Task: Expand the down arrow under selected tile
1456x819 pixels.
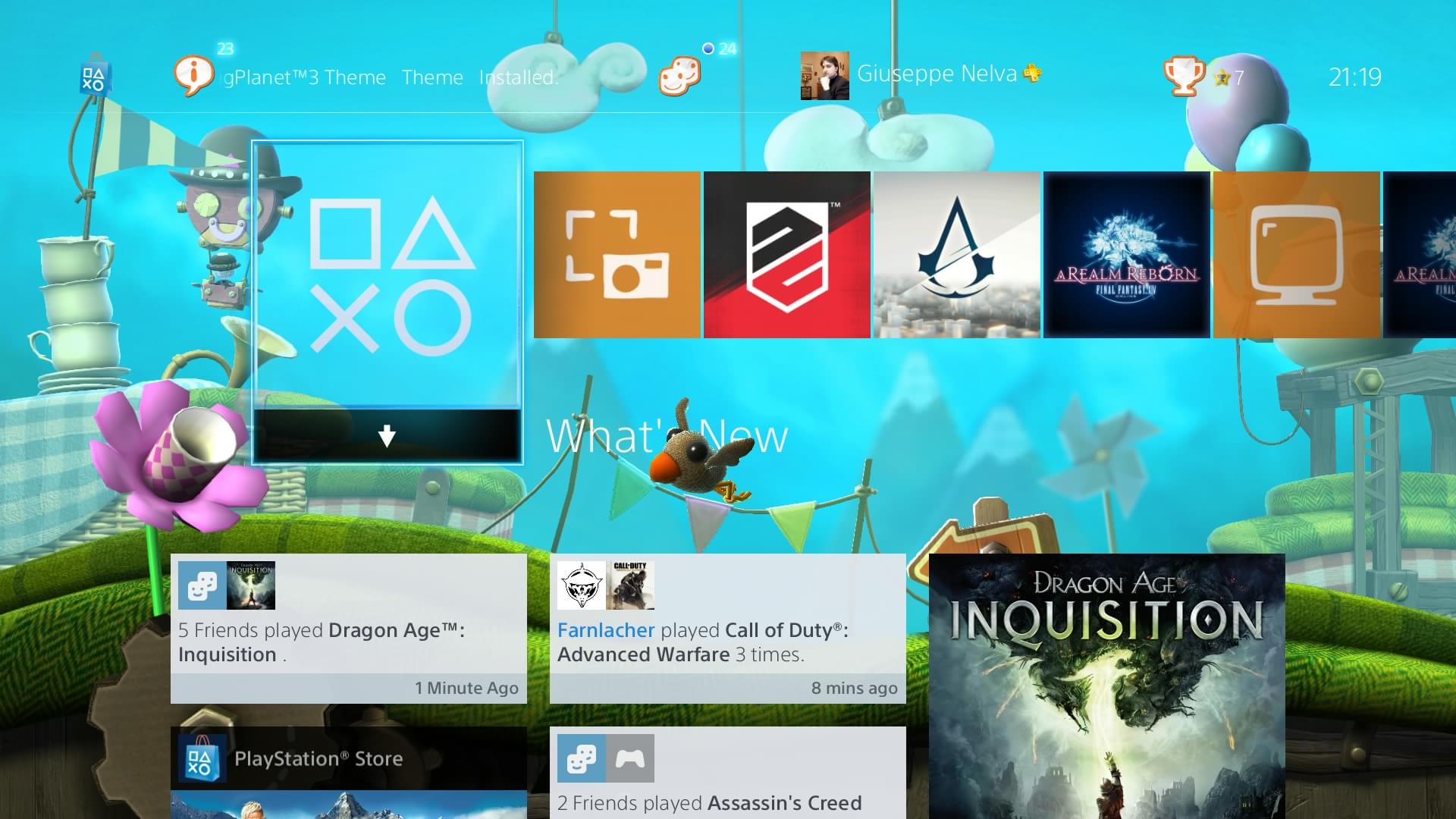Action: 387,436
